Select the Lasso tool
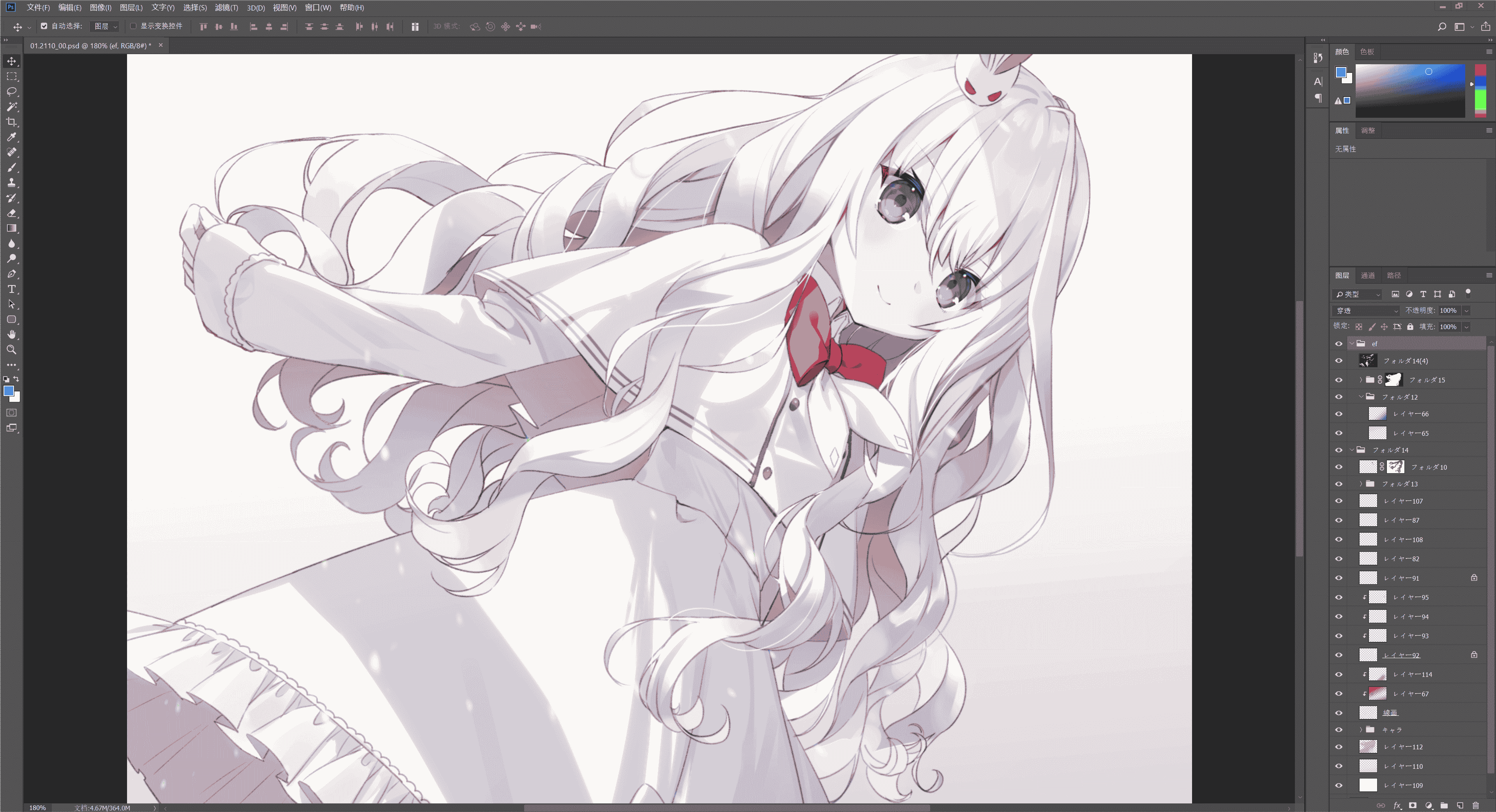This screenshot has height=812, width=1496. pos(12,91)
